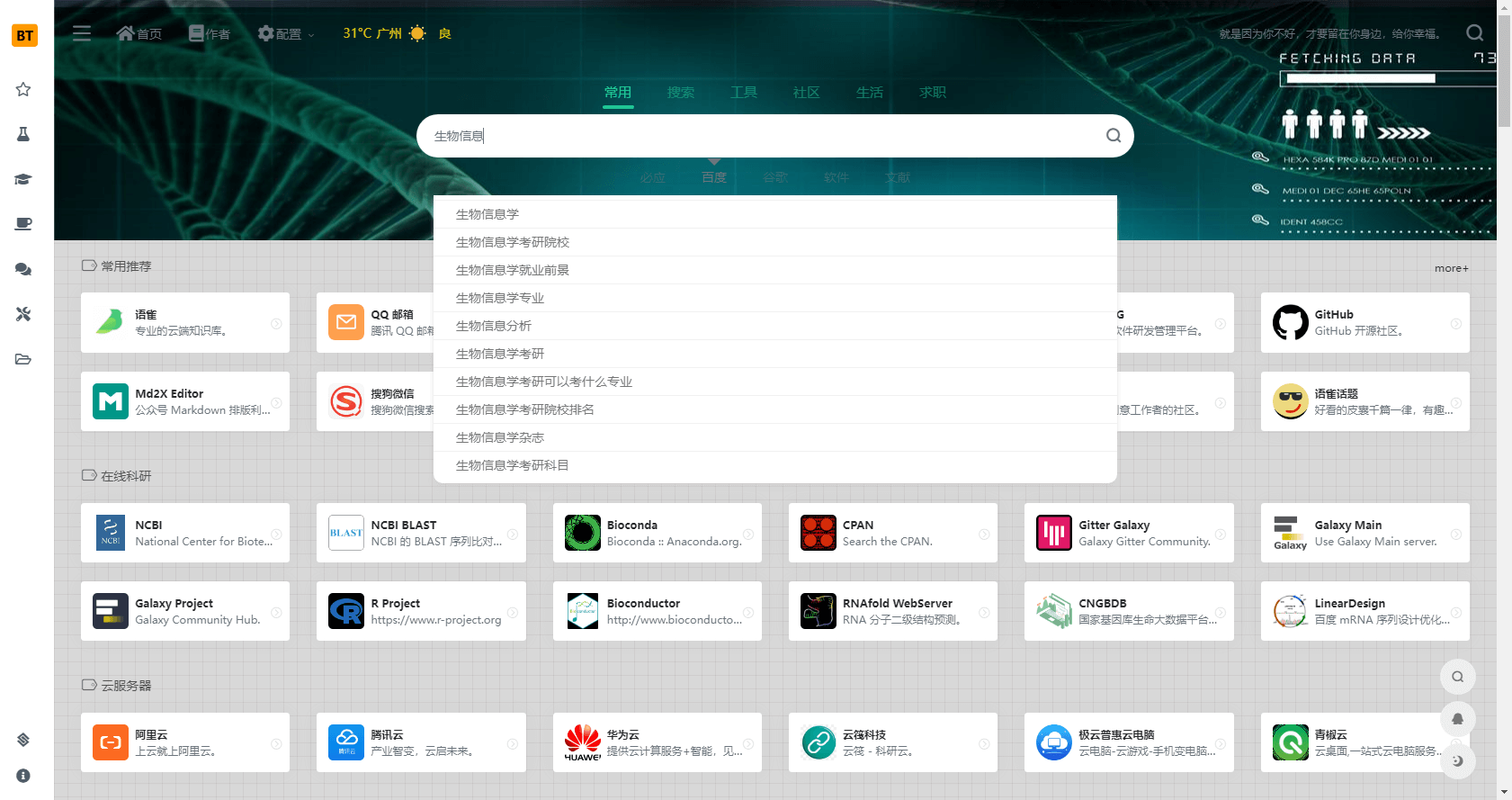
Task: Open the LinearDesign card
Action: tap(1364, 611)
